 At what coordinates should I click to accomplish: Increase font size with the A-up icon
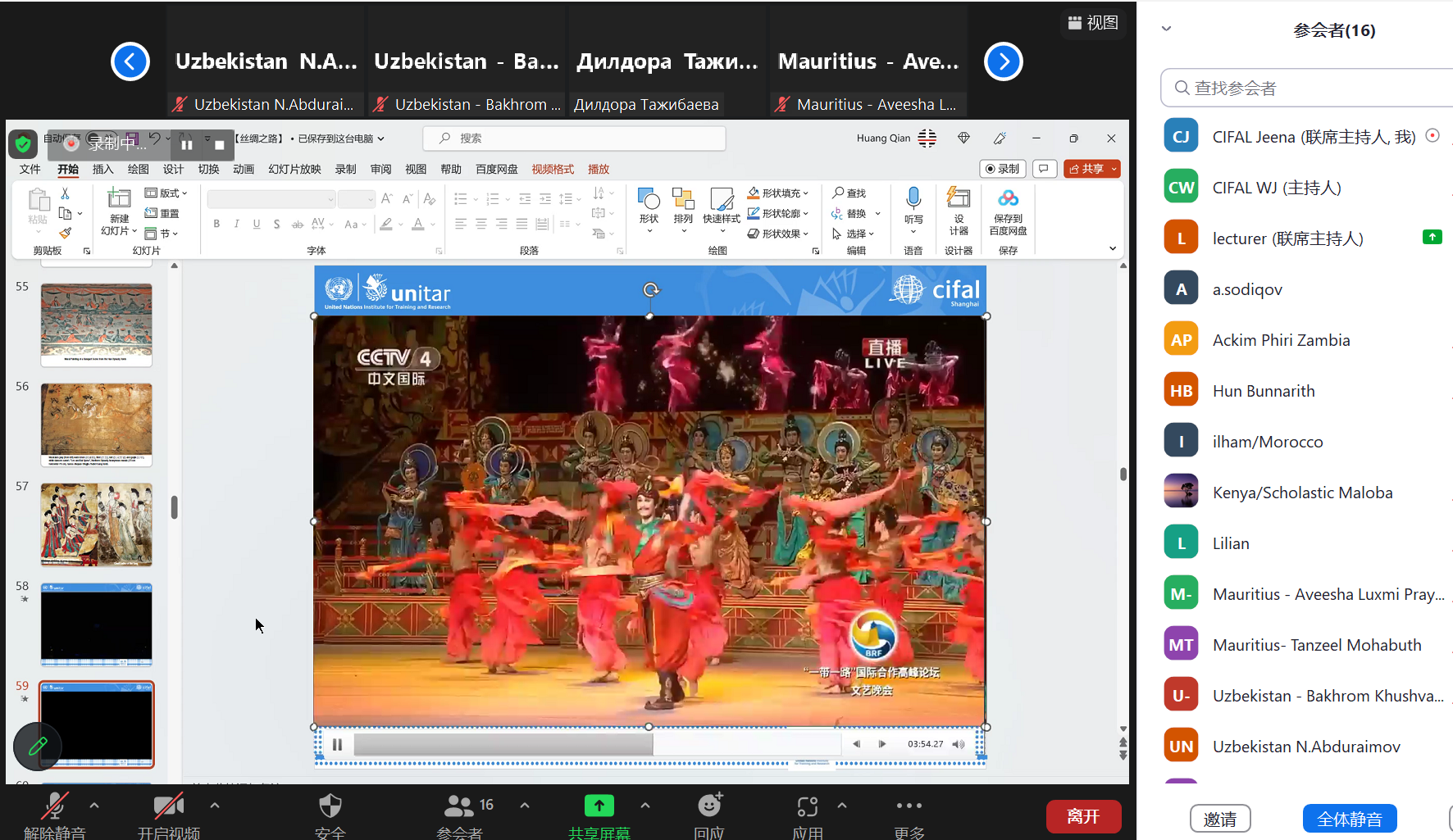click(387, 198)
